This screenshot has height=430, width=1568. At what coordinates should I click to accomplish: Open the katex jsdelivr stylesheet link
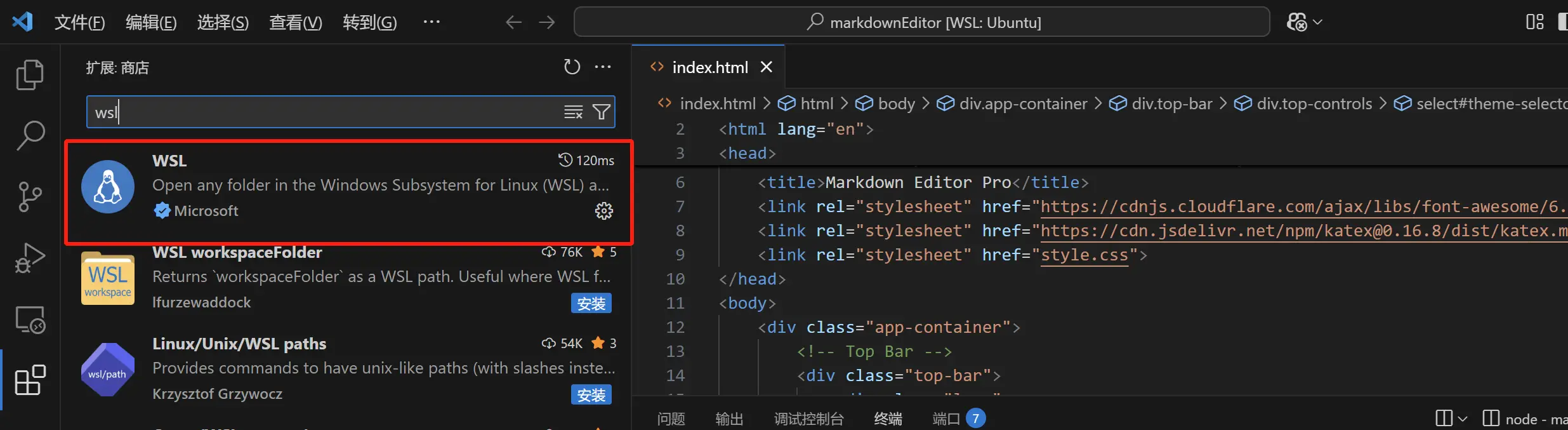pyautogui.click(x=1304, y=231)
